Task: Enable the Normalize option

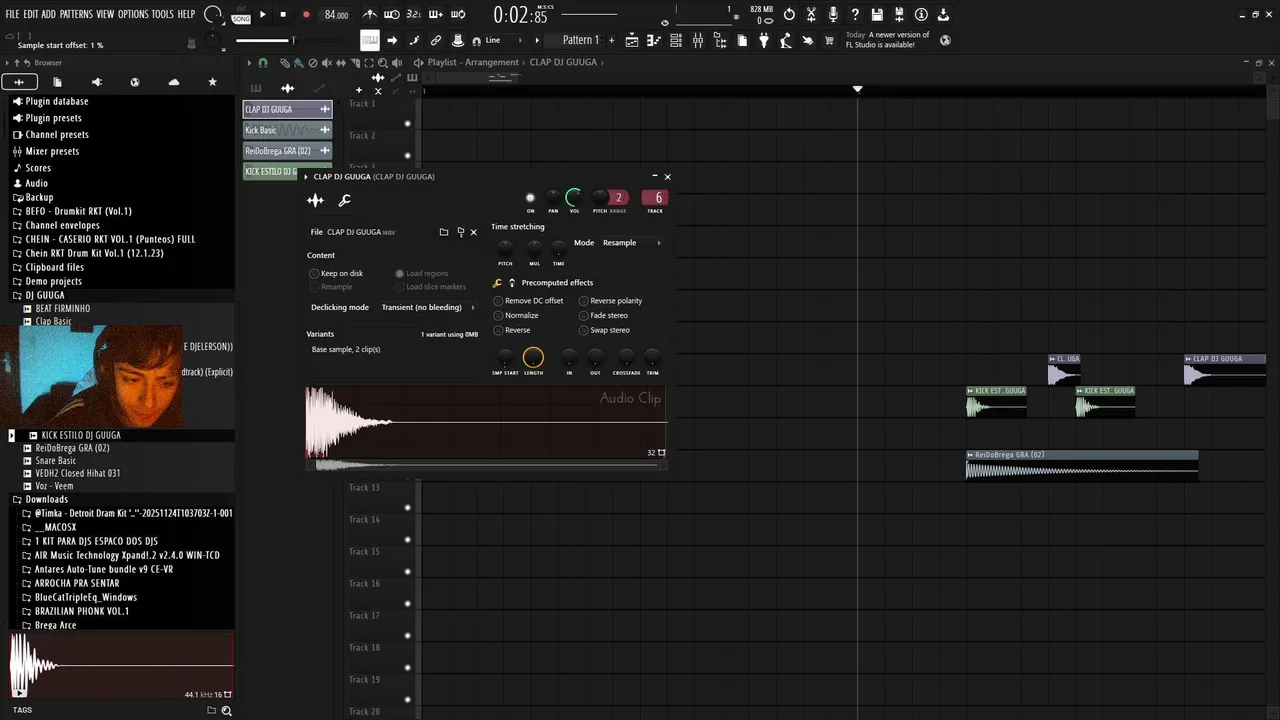Action: click(x=516, y=315)
